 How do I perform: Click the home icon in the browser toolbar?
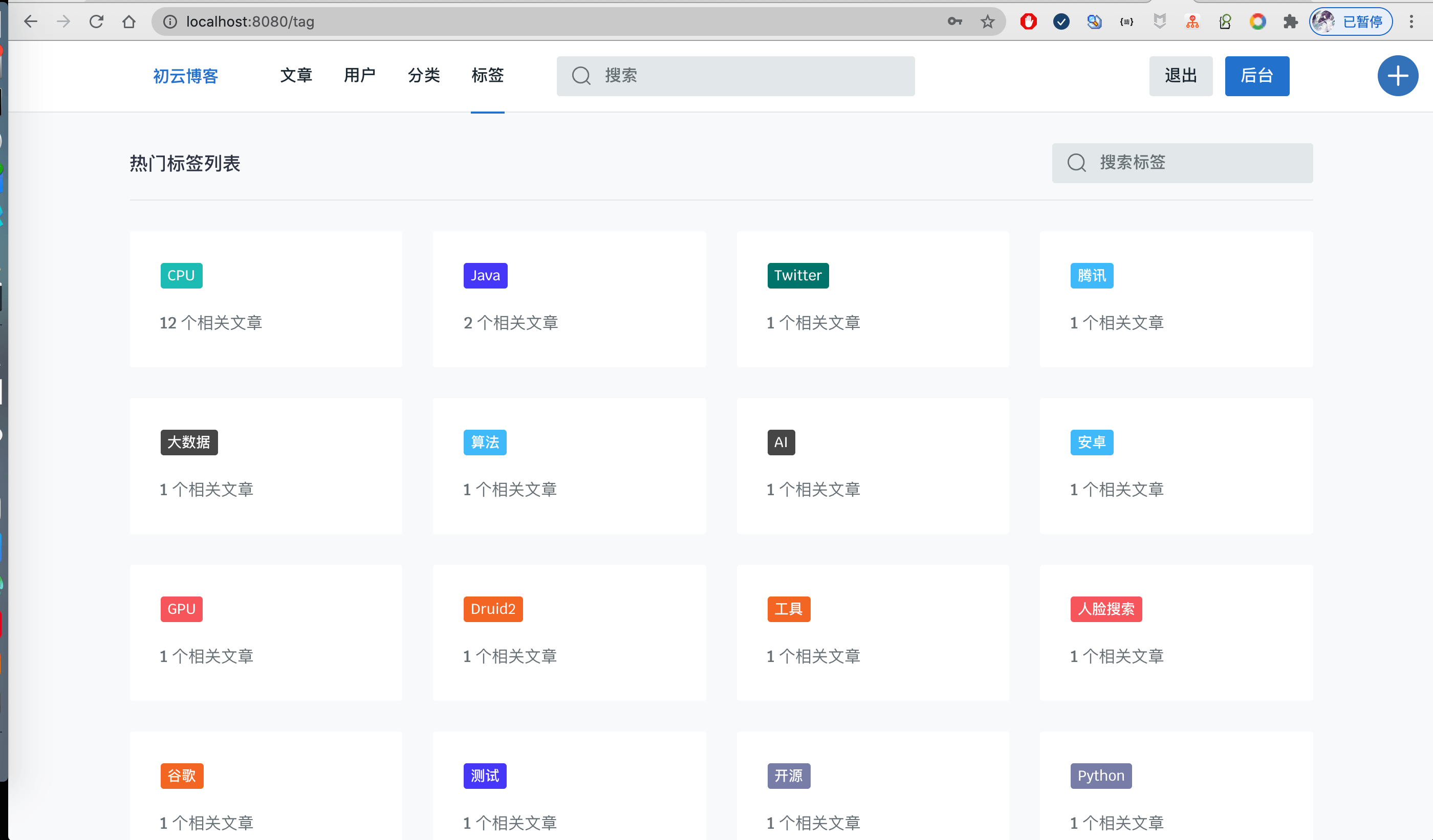pos(129,21)
